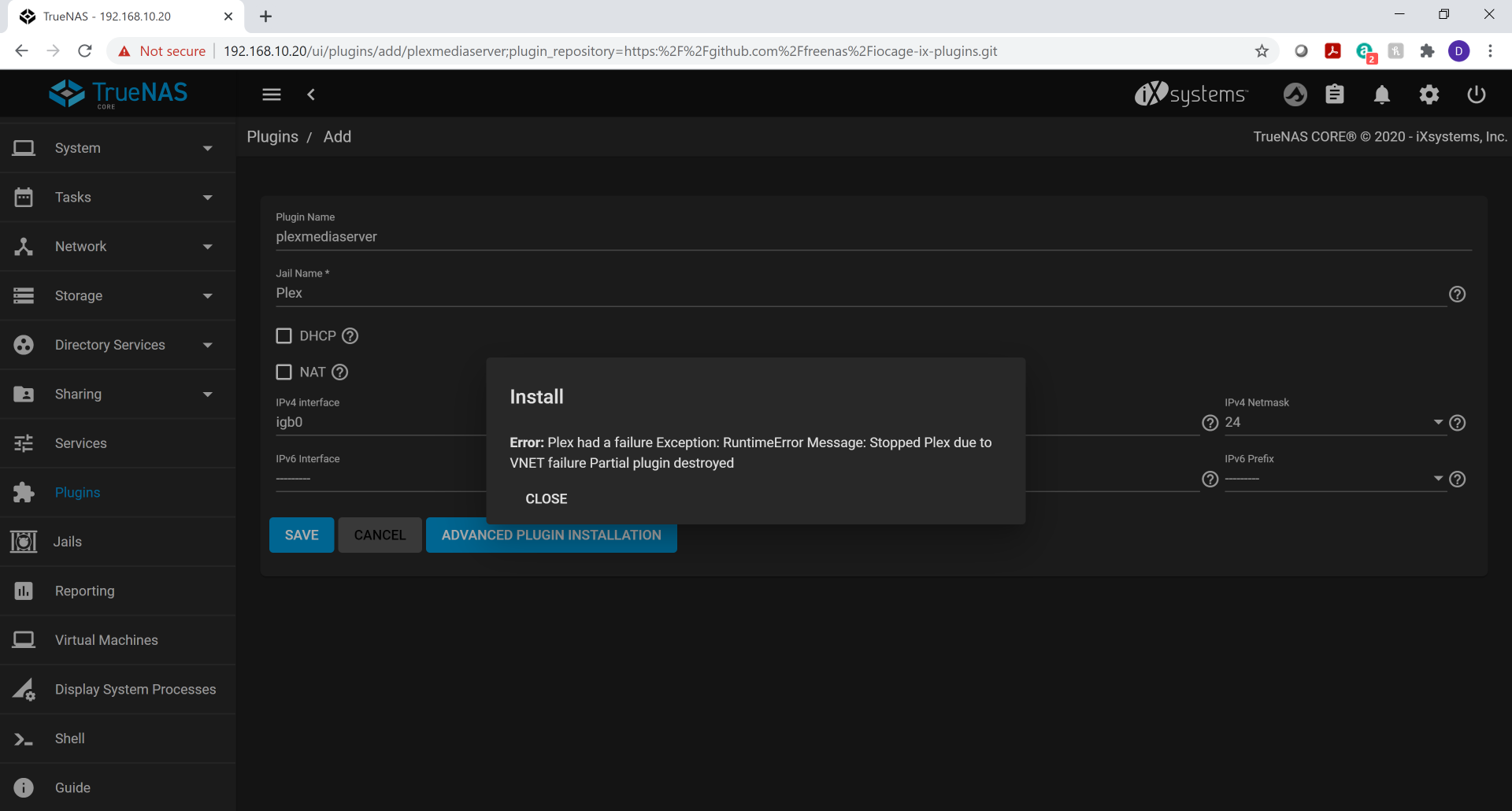The width and height of the screenshot is (1512, 811).
Task: Open Display System Processes
Action: point(118,689)
